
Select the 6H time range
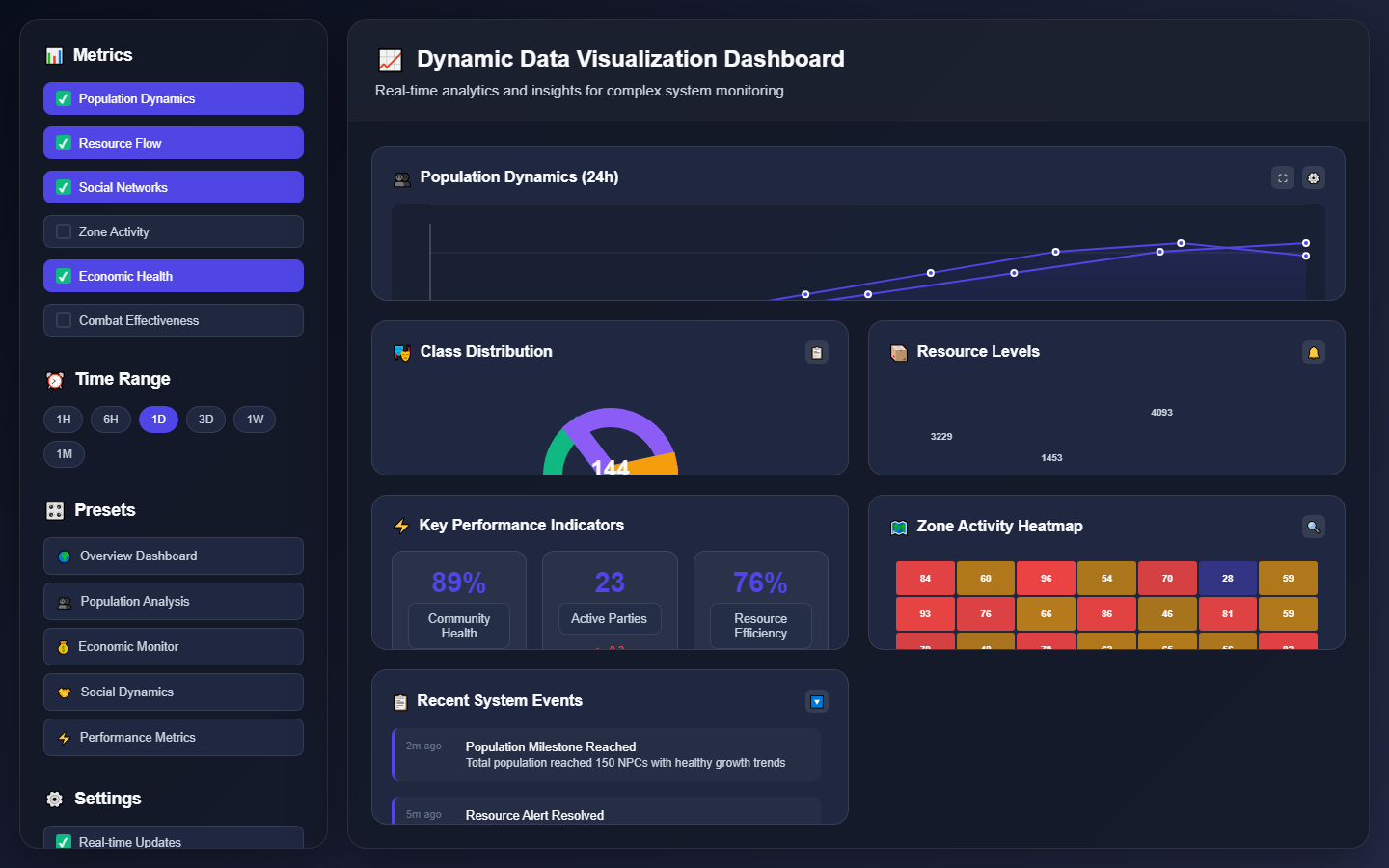coord(111,420)
